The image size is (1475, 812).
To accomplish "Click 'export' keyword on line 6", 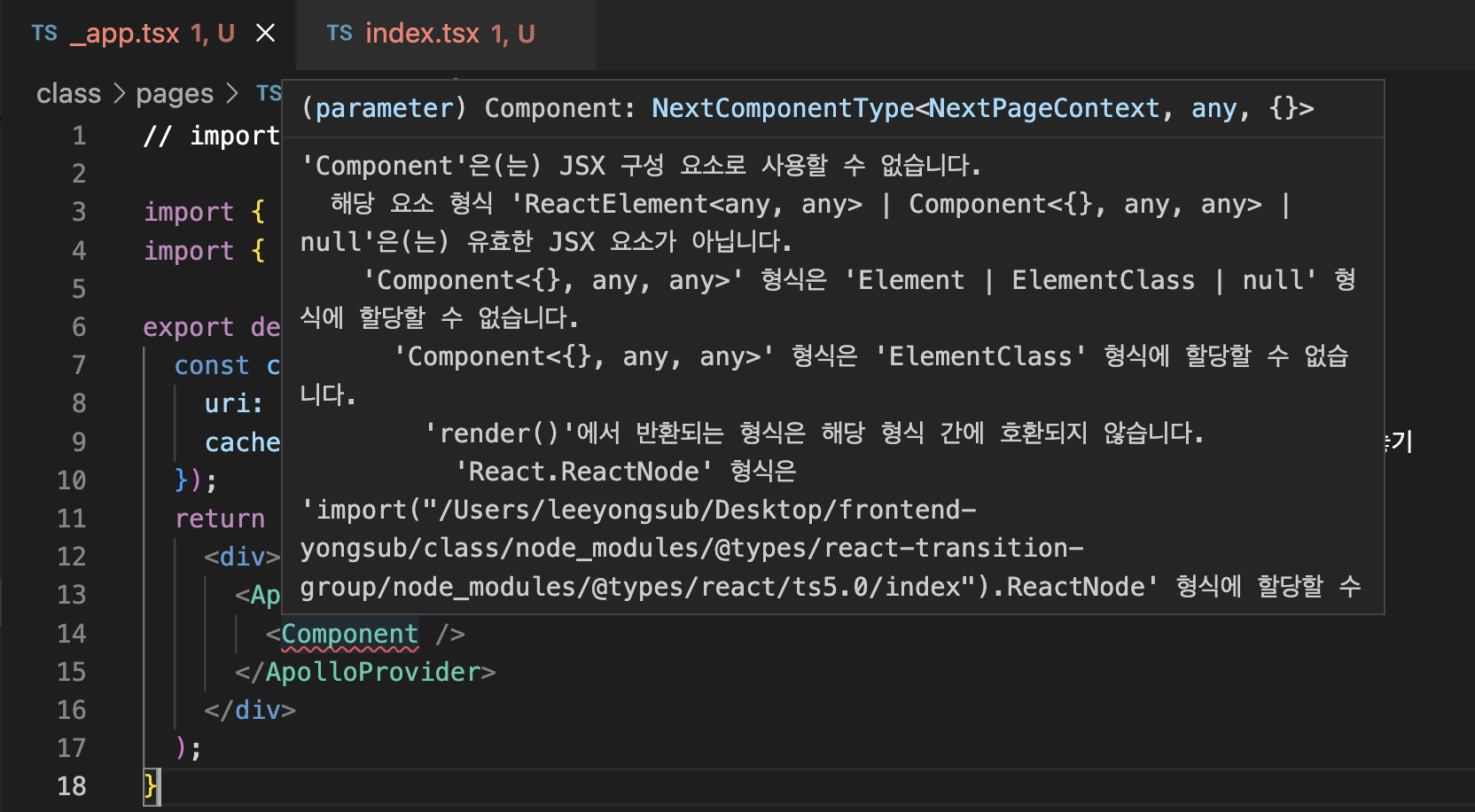I will tap(189, 327).
